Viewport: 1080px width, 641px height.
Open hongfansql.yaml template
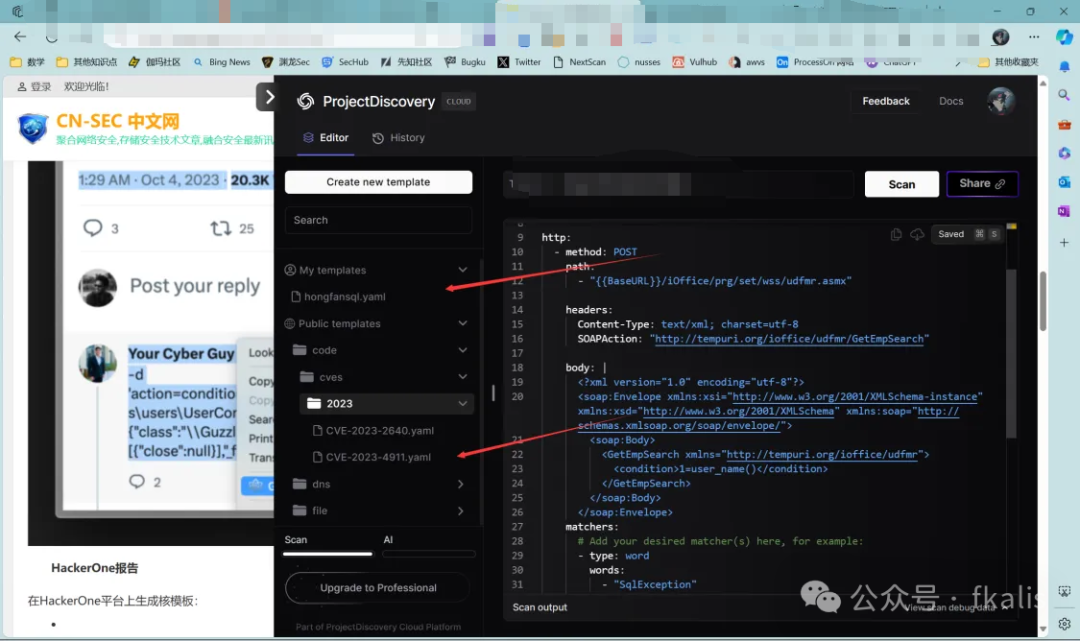coord(338,297)
